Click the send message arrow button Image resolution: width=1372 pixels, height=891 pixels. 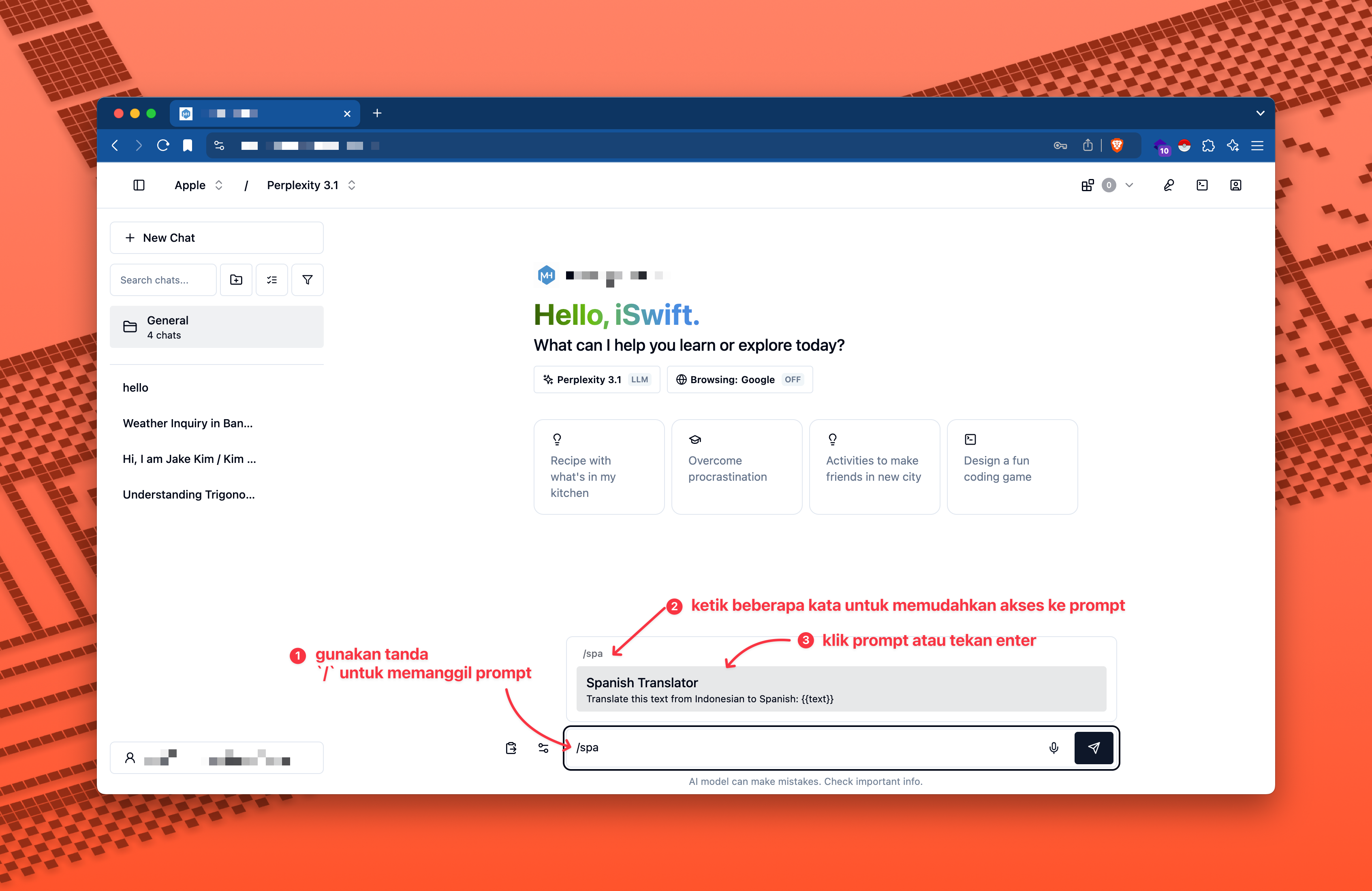tap(1094, 748)
